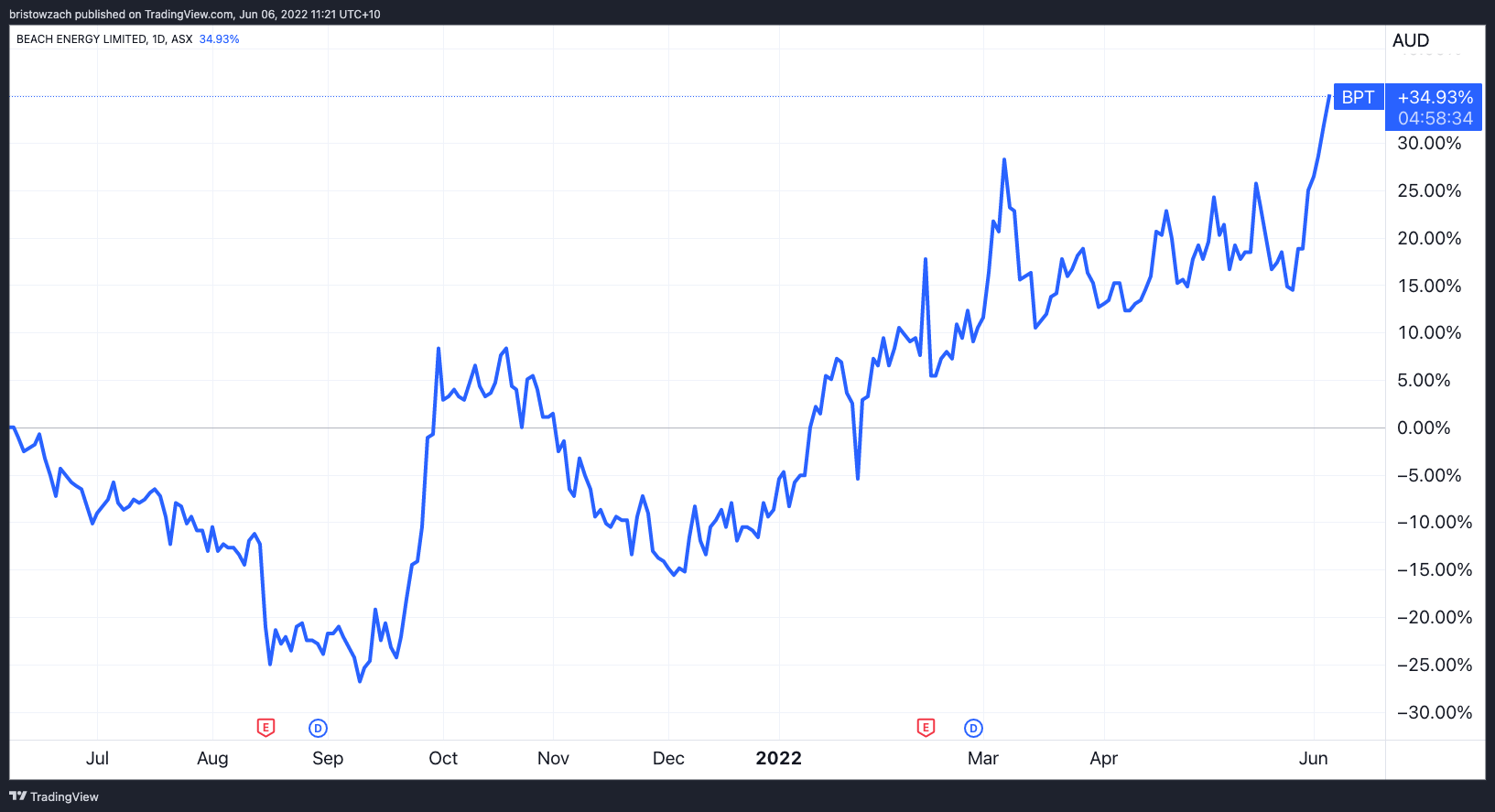Click the Sep label on time axis
This screenshot has height=812, width=1495.
(x=328, y=758)
